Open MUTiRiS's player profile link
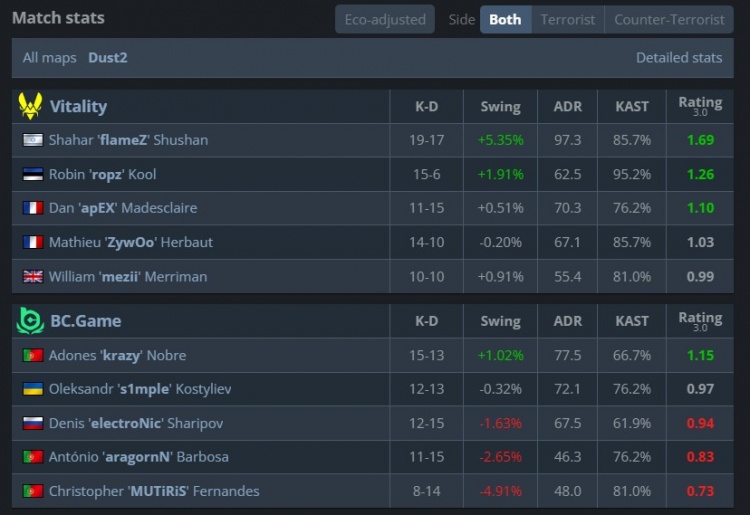750x515 pixels. point(154,491)
